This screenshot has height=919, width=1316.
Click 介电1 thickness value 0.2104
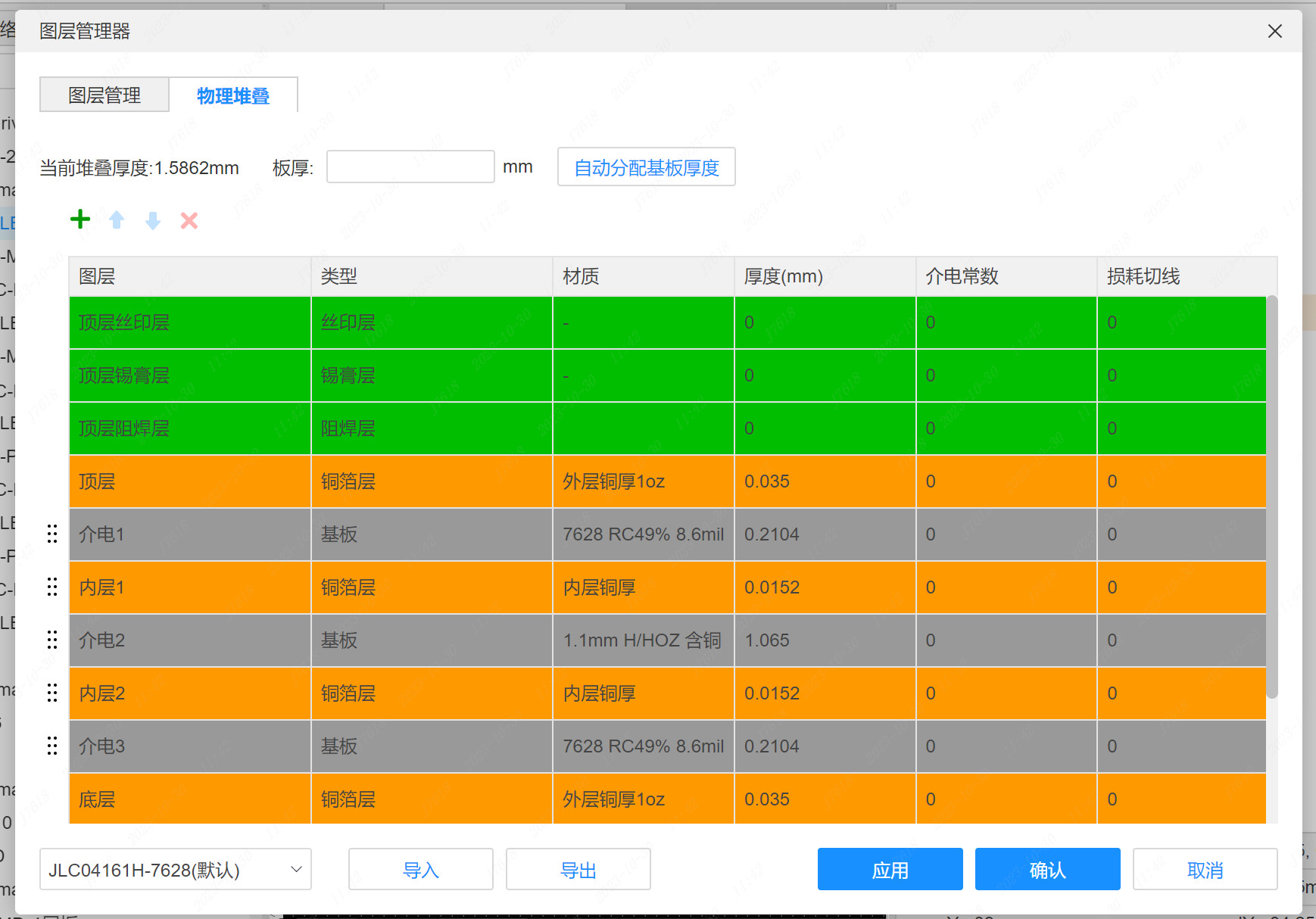coord(825,534)
